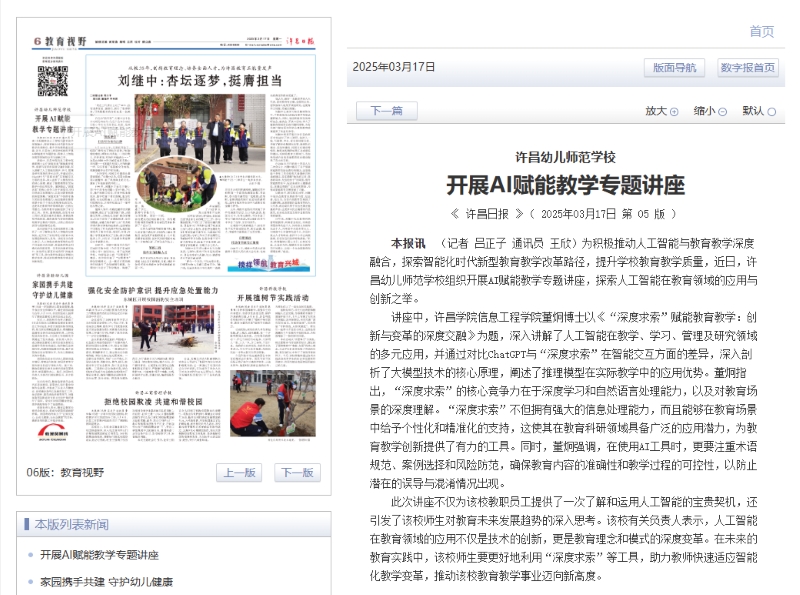The width and height of the screenshot is (800, 595).
Task: Click the QR code on newspaper page
Action: tap(52, 79)
